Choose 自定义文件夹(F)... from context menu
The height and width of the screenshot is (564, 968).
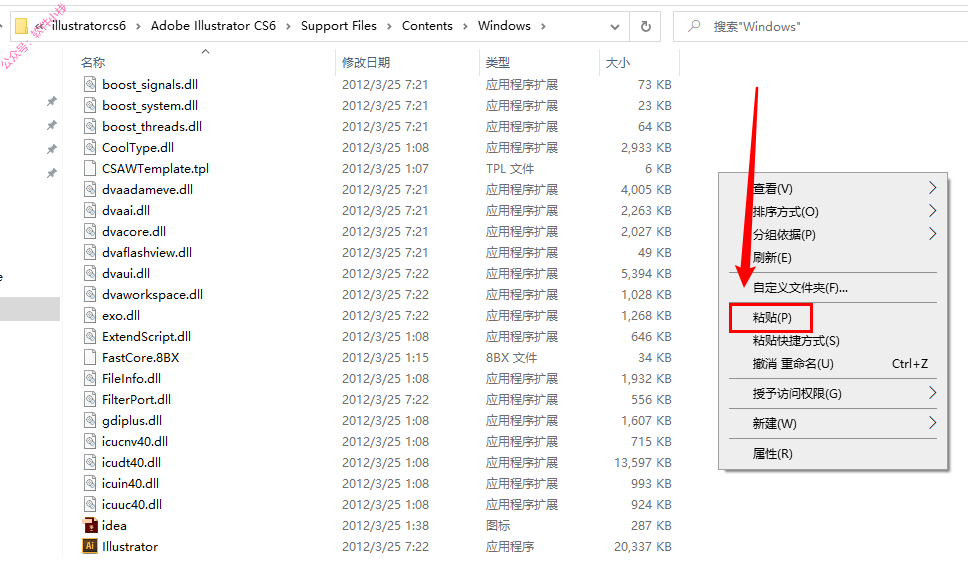tap(833, 288)
